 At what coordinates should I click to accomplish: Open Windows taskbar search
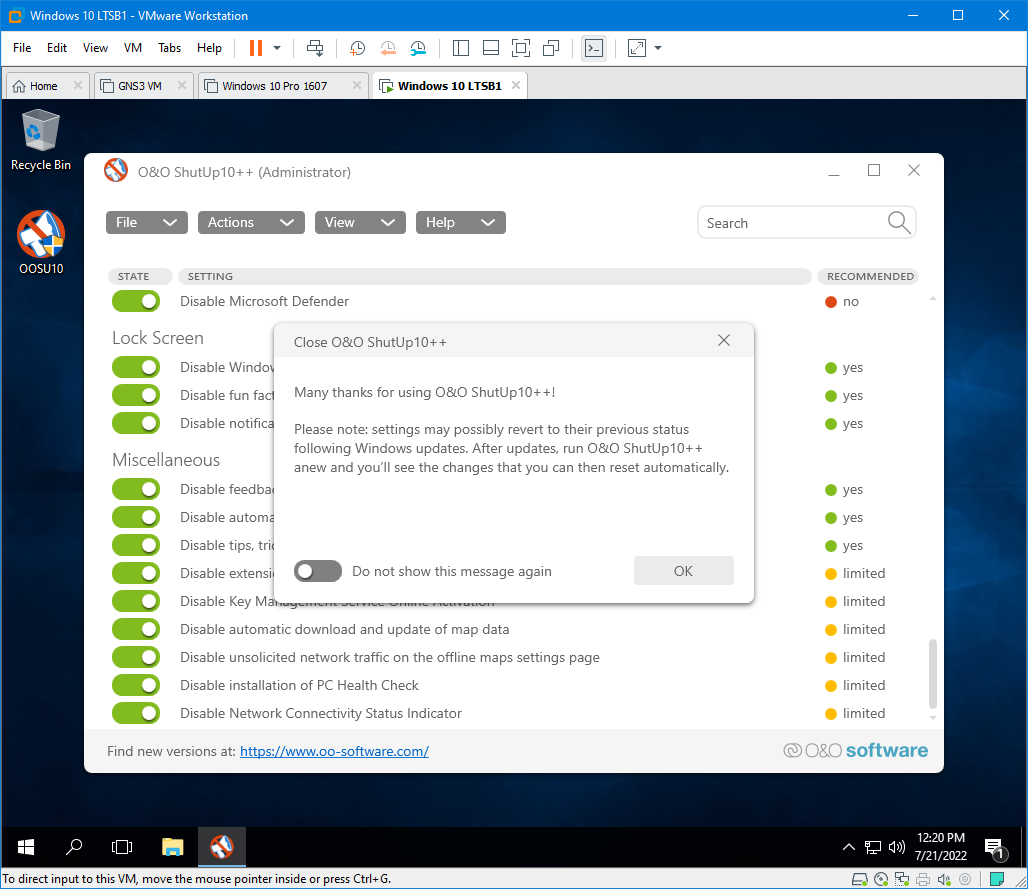click(74, 847)
